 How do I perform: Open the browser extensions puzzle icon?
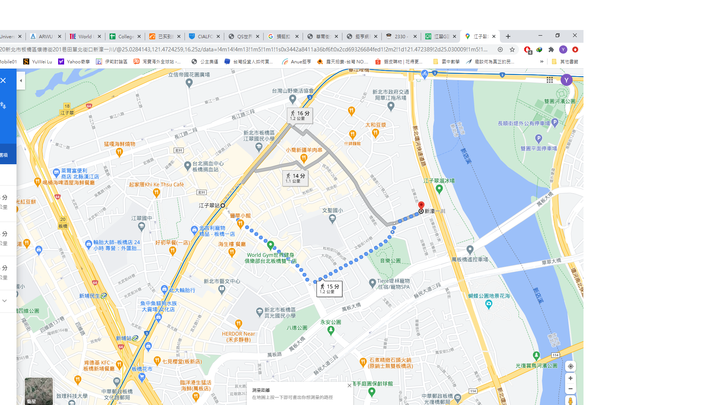click(x=551, y=50)
